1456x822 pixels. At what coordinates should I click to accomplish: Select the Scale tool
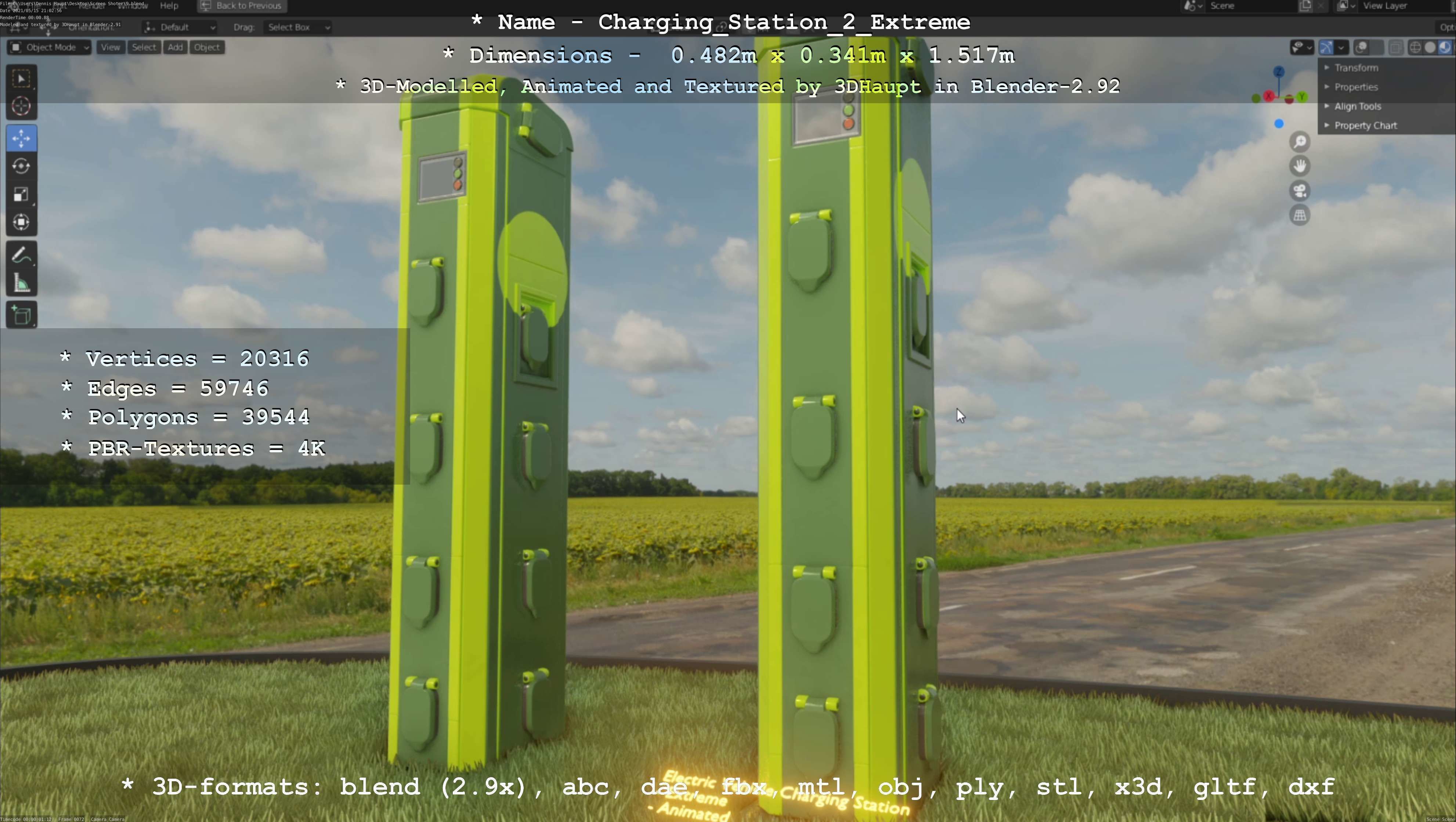click(21, 194)
